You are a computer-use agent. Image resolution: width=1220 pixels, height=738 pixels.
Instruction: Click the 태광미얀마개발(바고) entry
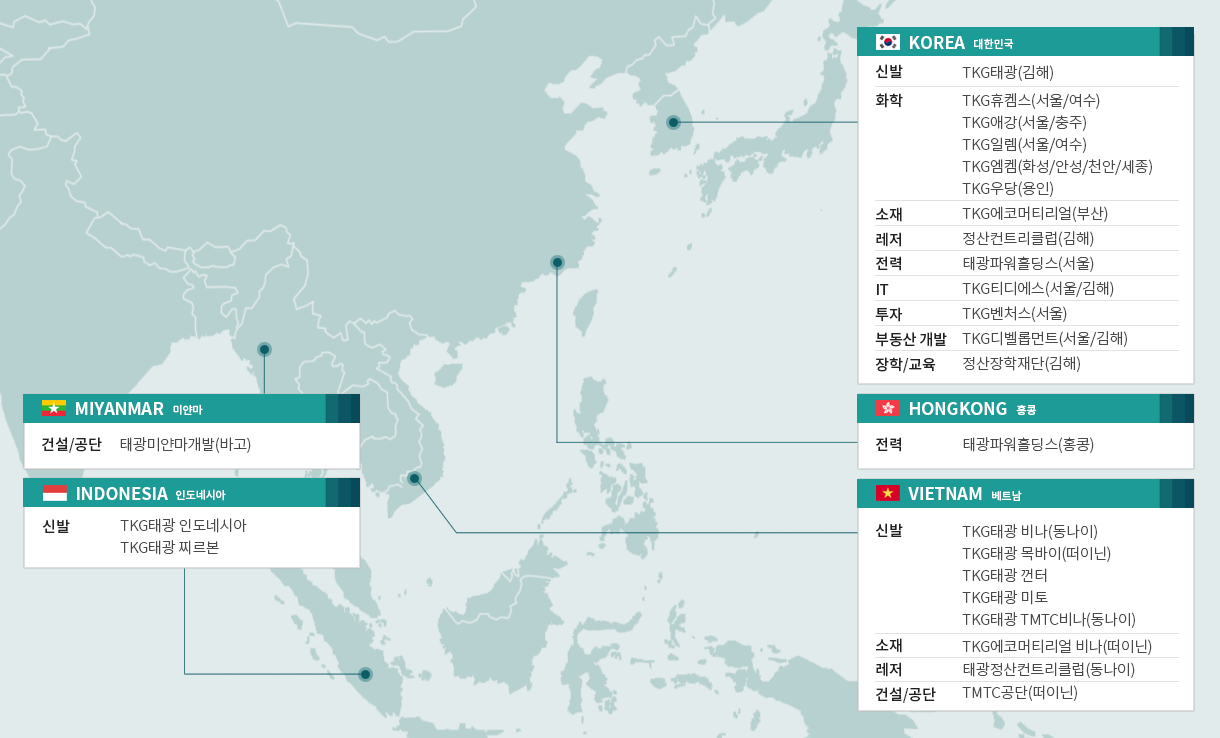point(185,444)
